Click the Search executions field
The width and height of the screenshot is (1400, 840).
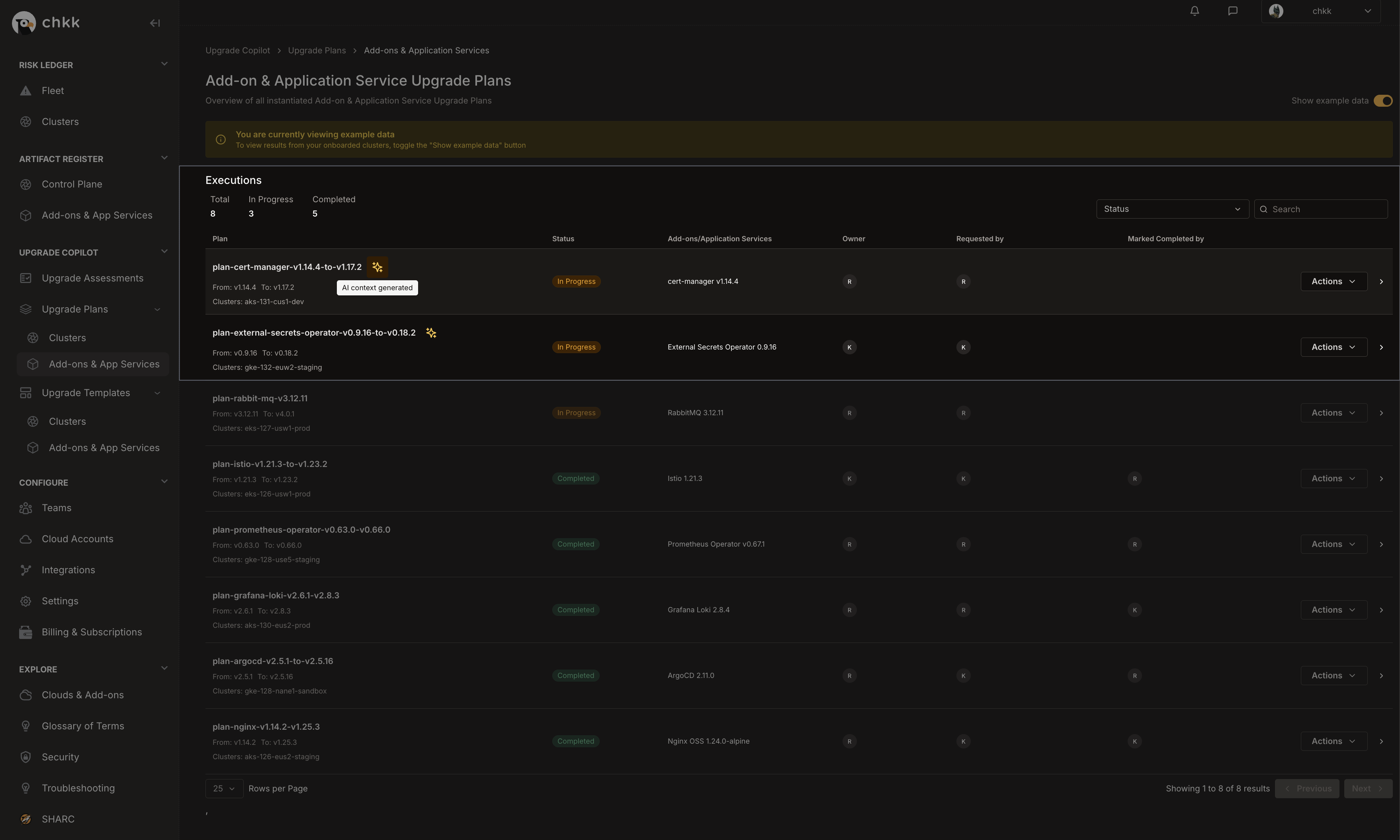[1325, 209]
